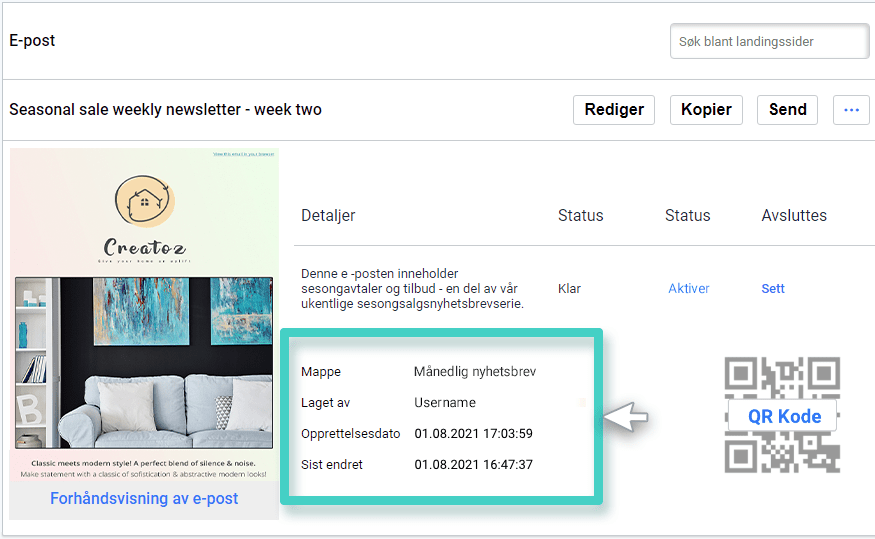This screenshot has height=539, width=875.
Task: Open Forhåndsvisning av e-post link
Action: (x=144, y=498)
